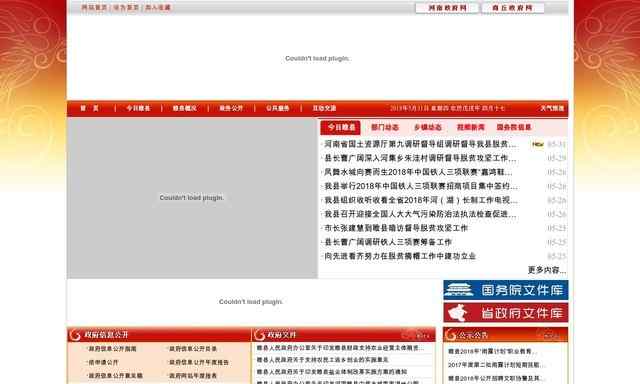Open headline 我县组织收听收看全省2018年河长制

click(420, 200)
